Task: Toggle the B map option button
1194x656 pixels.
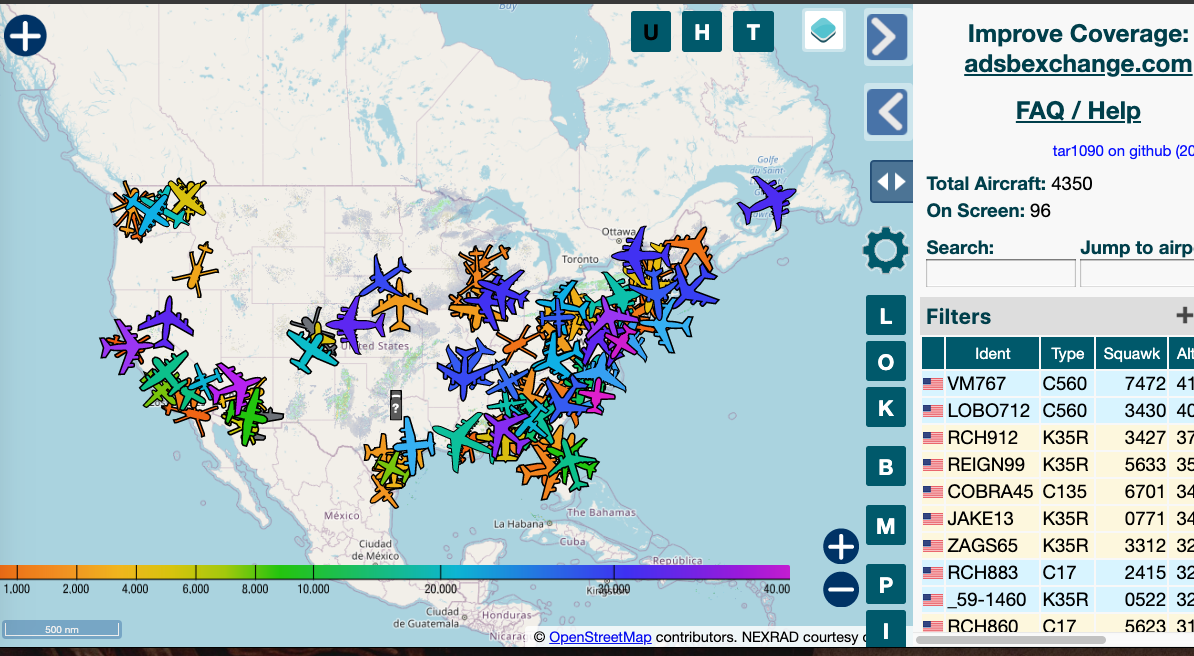Action: click(x=886, y=466)
